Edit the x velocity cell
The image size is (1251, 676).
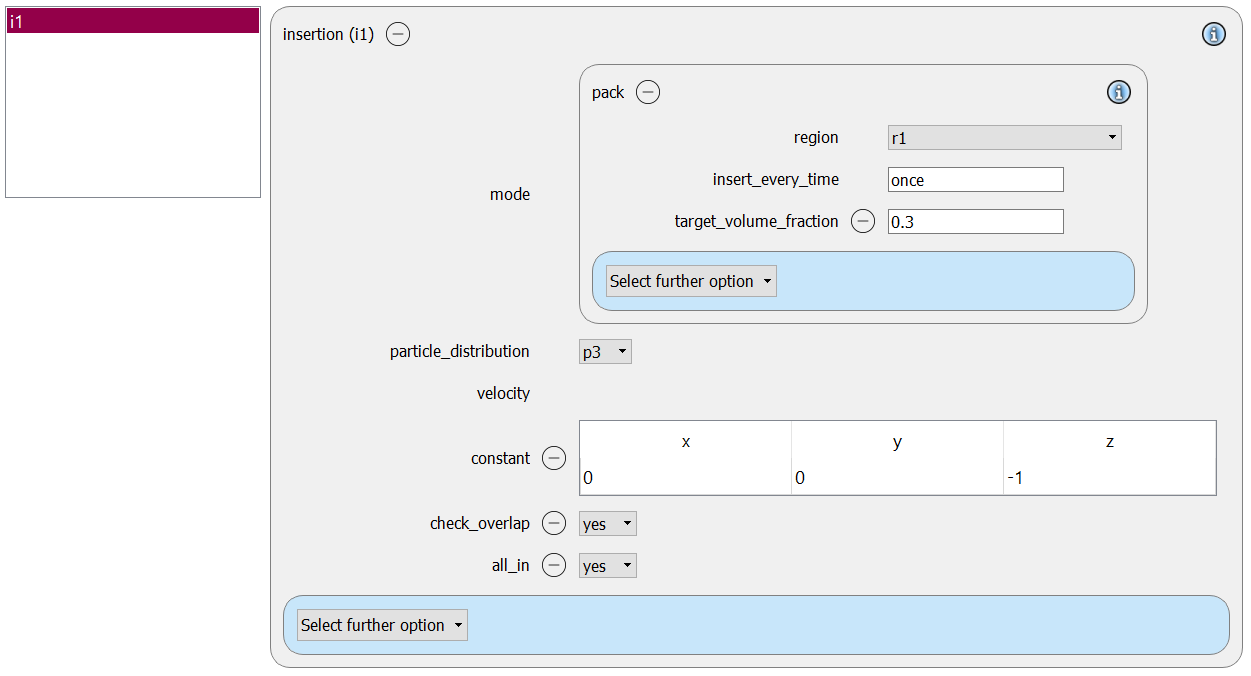click(x=685, y=478)
